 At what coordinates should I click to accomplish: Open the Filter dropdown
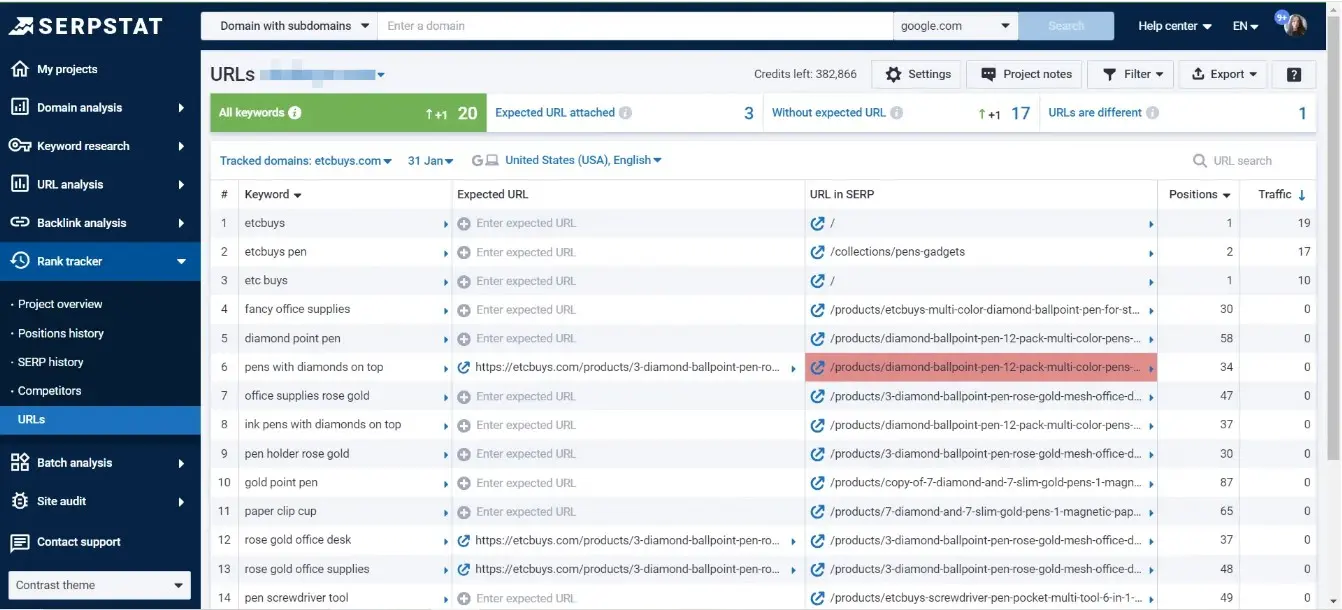(x=1132, y=74)
